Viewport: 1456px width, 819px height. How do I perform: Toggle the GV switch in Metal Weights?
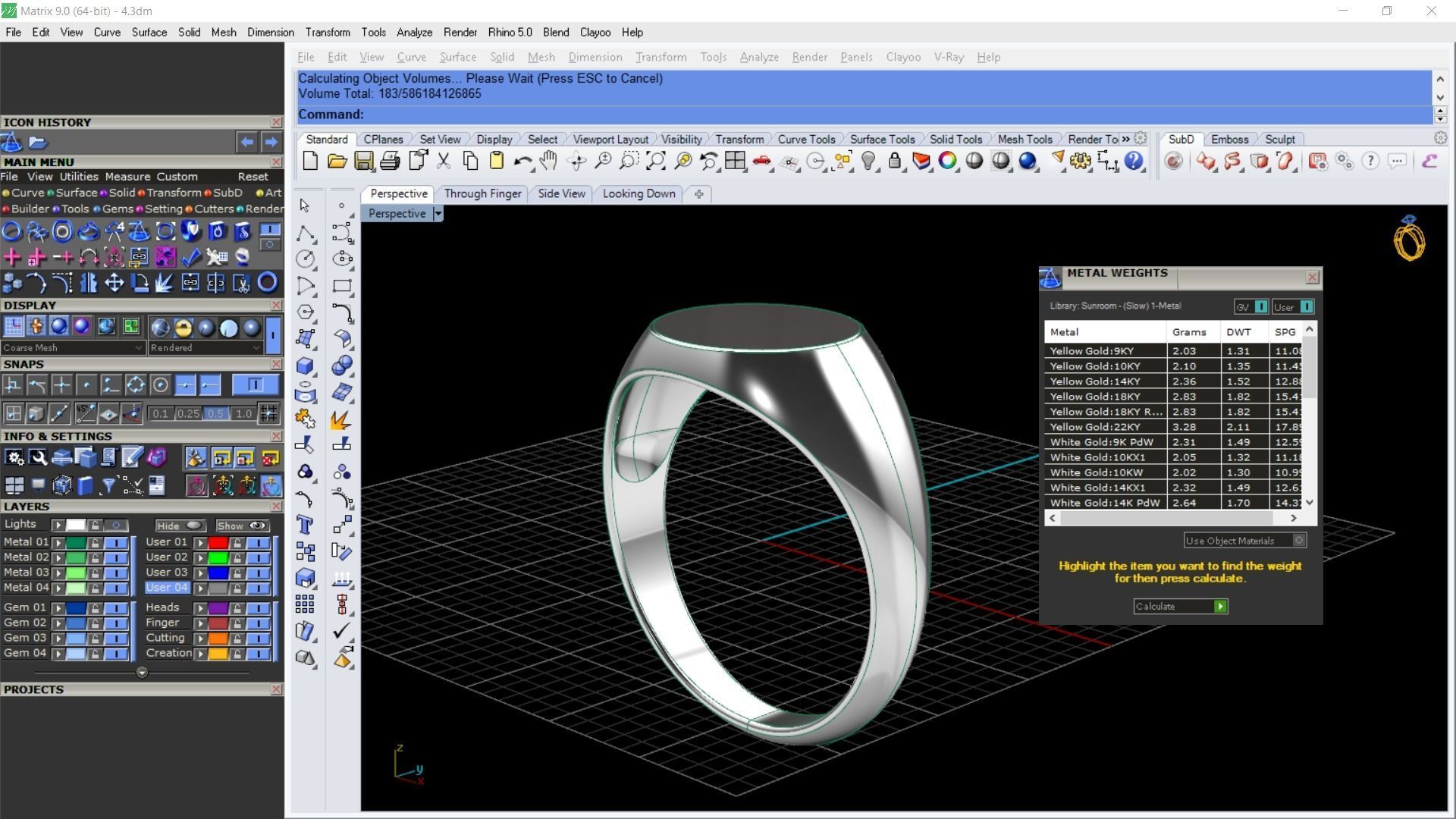[x=1261, y=306]
